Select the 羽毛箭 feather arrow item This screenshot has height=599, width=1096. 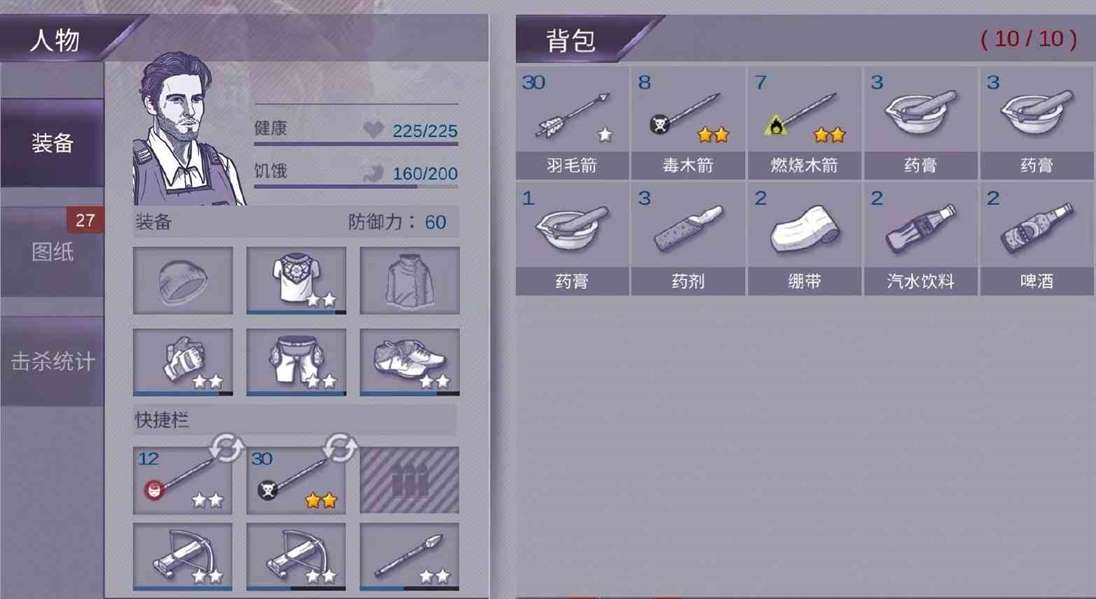(572, 124)
